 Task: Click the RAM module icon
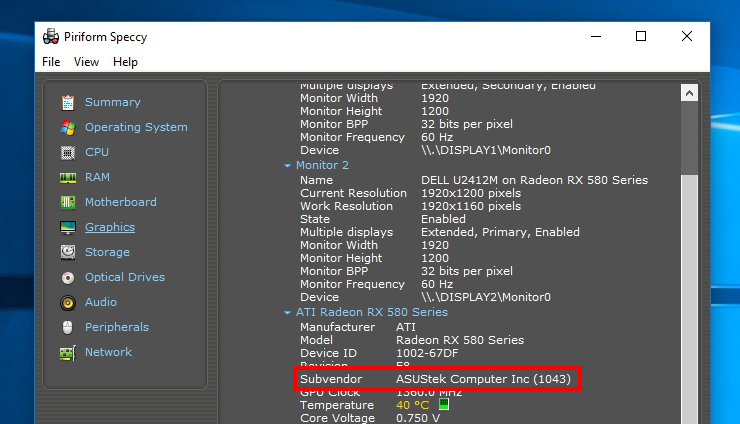tap(67, 178)
